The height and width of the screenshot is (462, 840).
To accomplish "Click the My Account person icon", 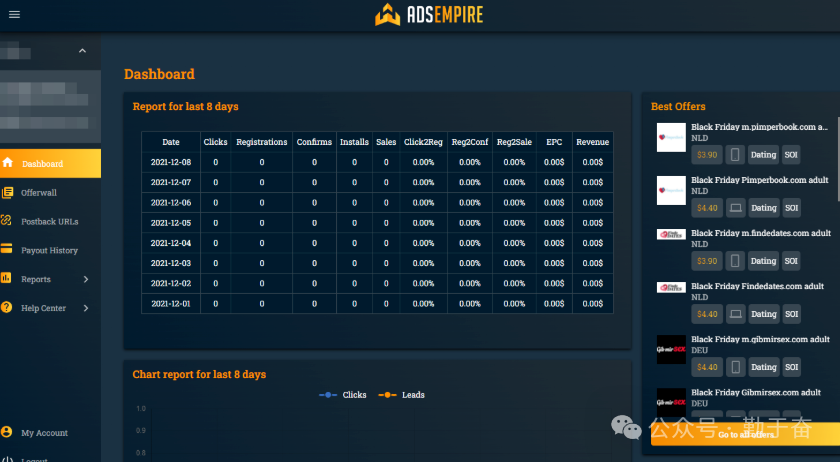I will (6, 432).
